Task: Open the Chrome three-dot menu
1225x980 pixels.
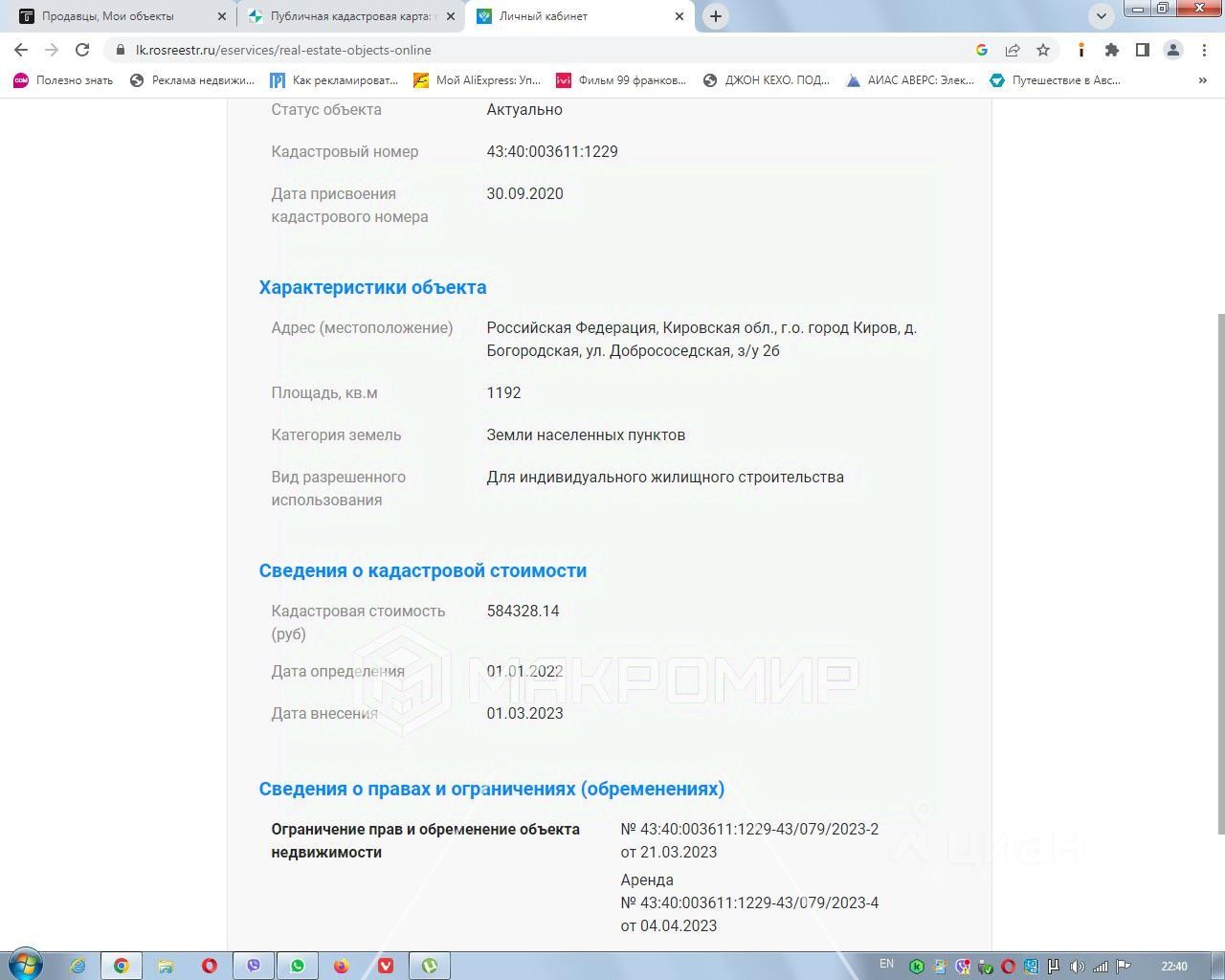Action: point(1204,50)
